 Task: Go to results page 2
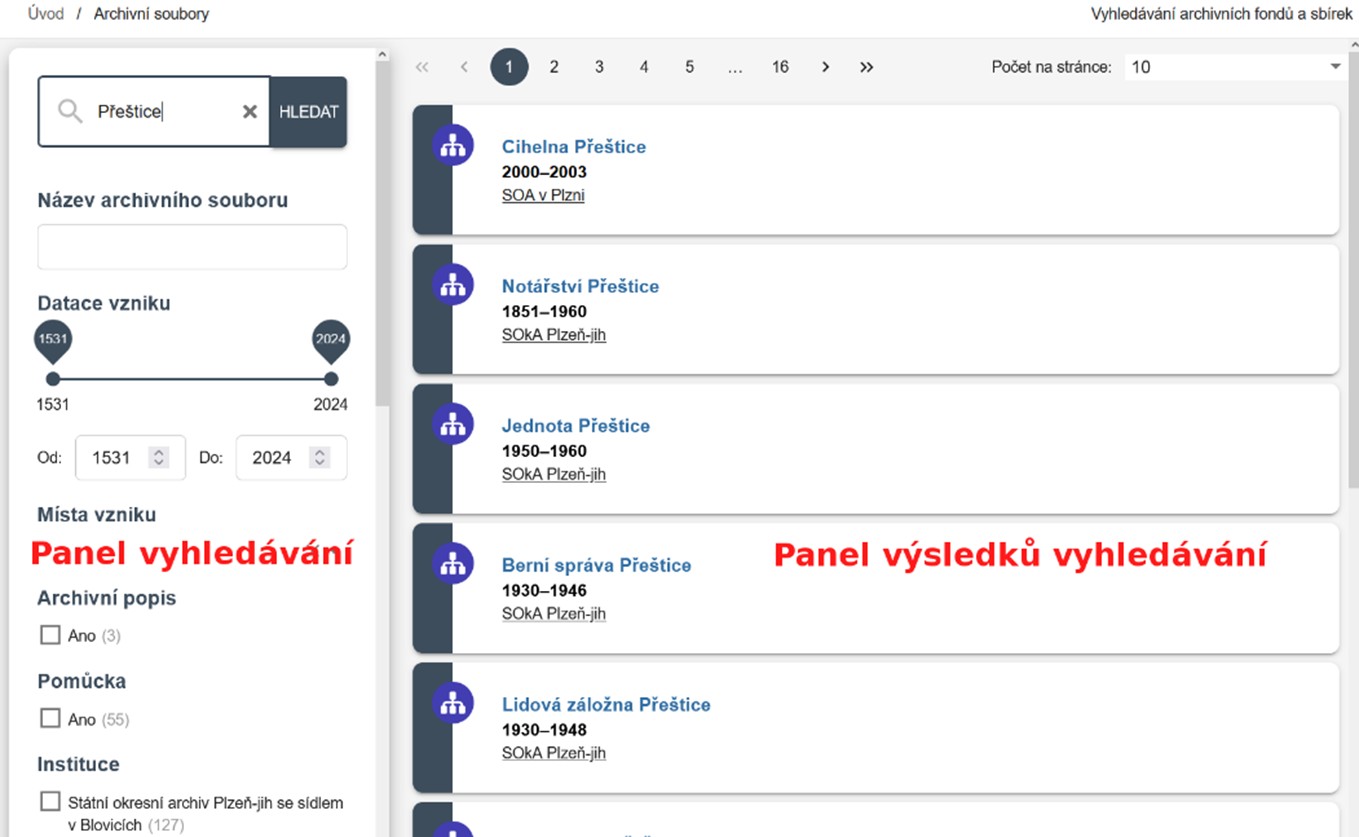click(553, 67)
